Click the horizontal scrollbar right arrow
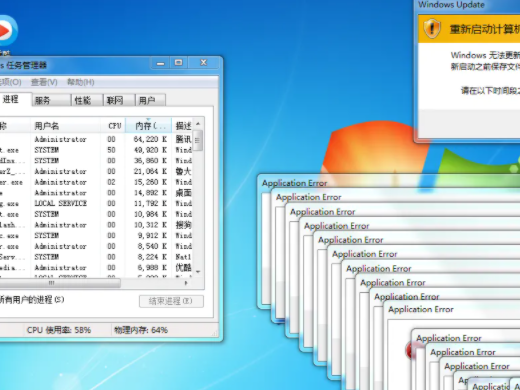 point(186,283)
